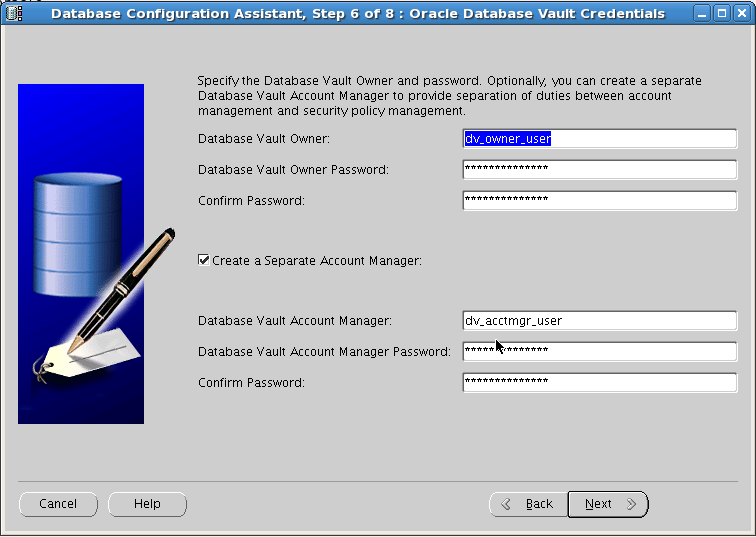Viewport: 756px width, 537px height.
Task: Click the Database Vault Owner Password field
Action: coord(599,170)
